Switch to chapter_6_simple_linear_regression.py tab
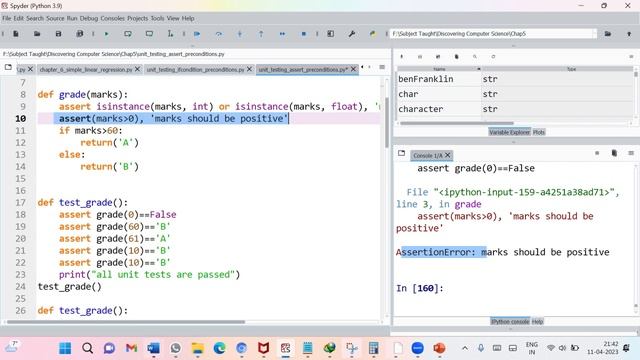 coord(86,70)
